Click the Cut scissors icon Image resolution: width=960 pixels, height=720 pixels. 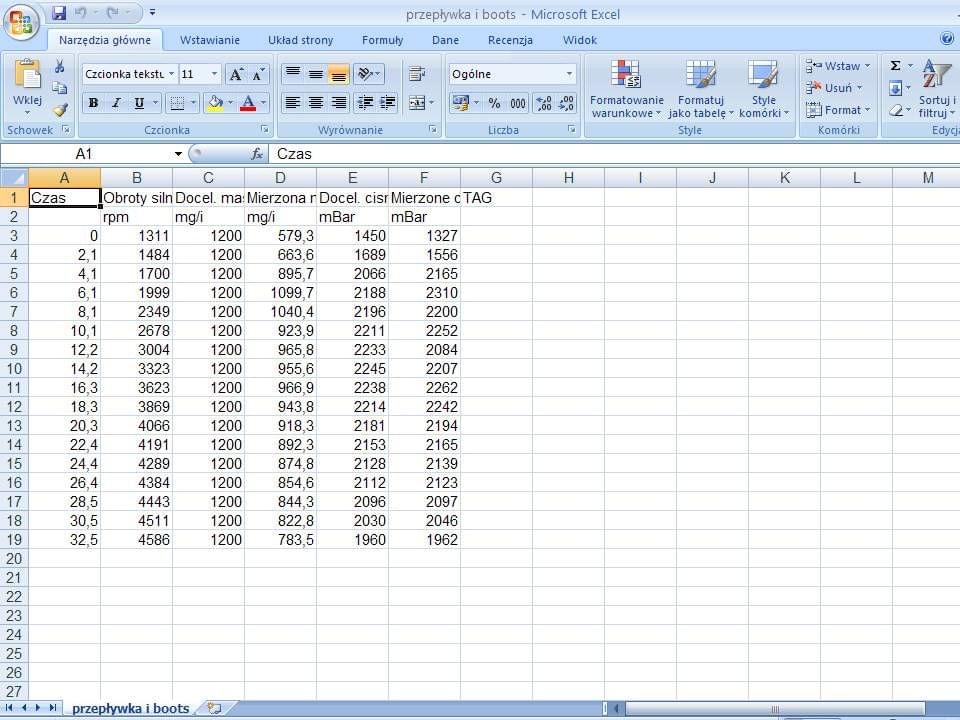pyautogui.click(x=60, y=67)
